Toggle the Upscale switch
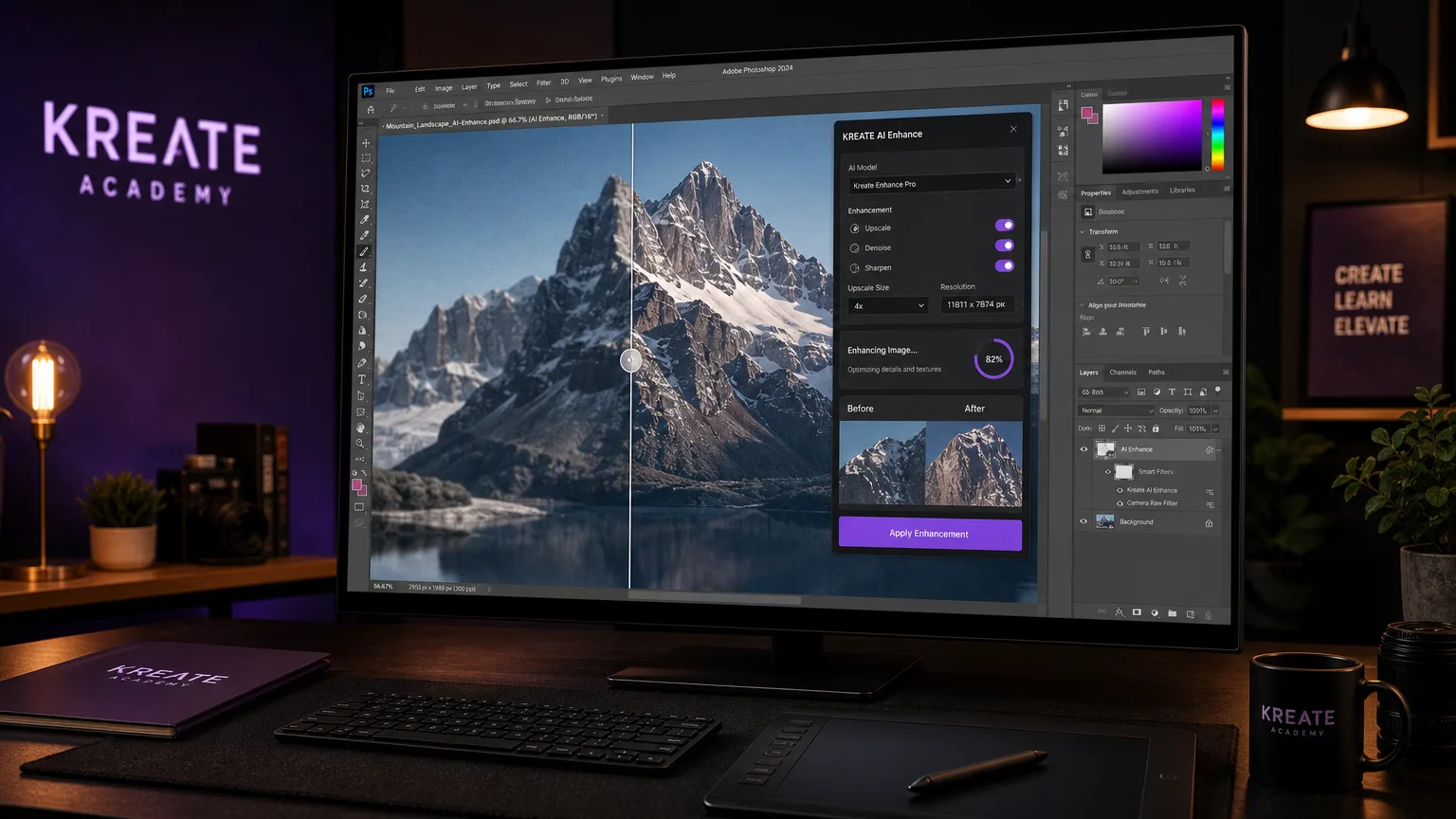Image resolution: width=1456 pixels, height=819 pixels. [x=1005, y=226]
